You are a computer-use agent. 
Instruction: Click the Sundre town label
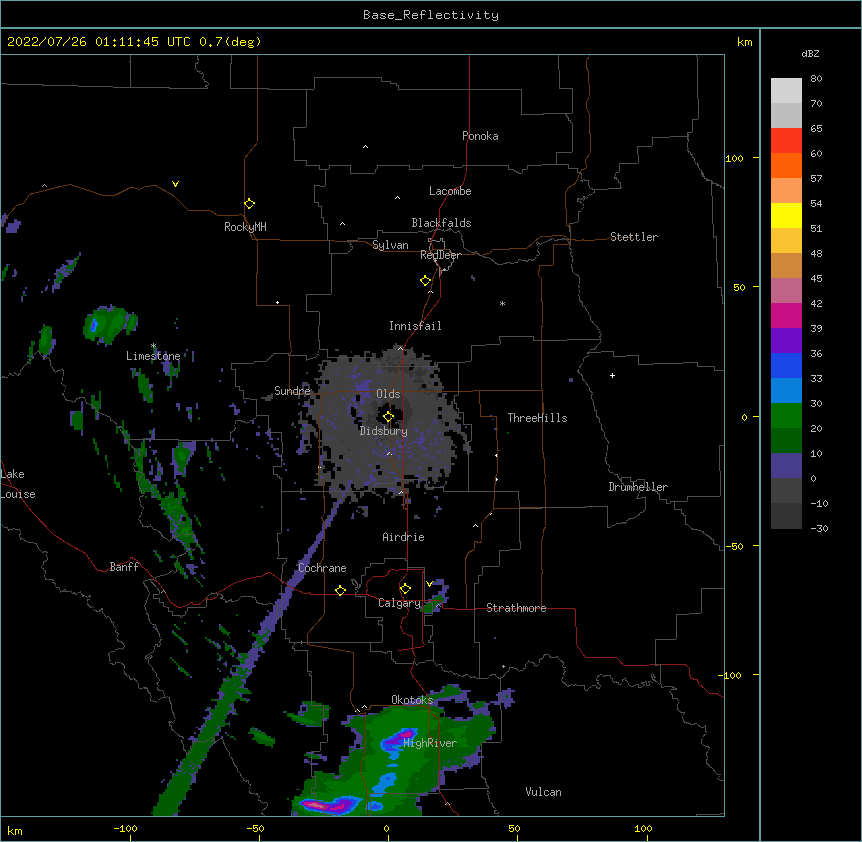[x=292, y=391]
